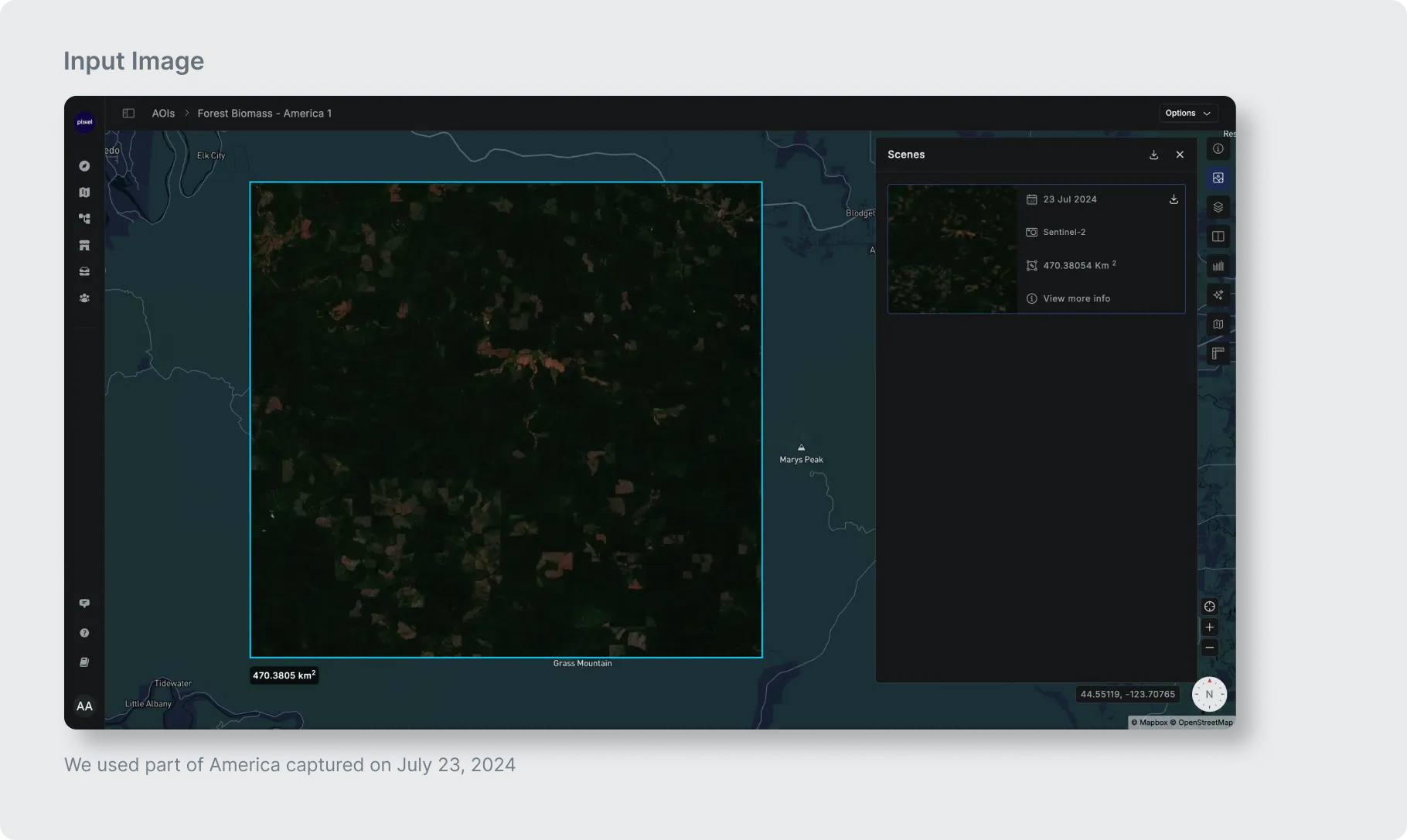Open the split compare view icon
Viewport: 1407px width, 840px height.
point(1218,236)
